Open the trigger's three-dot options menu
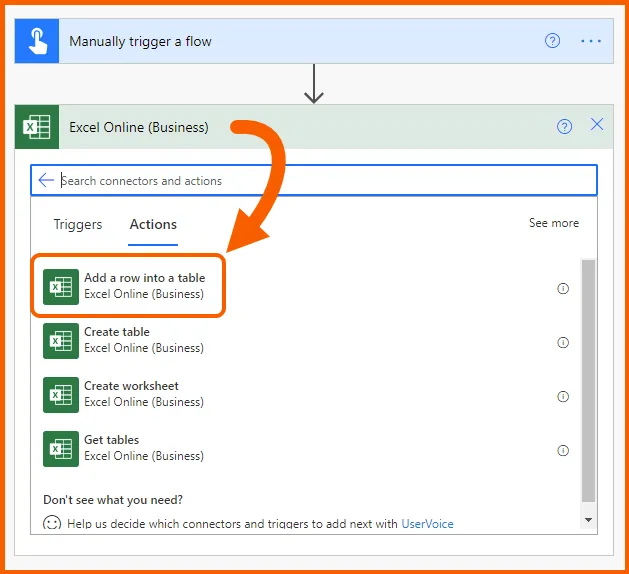This screenshot has height=574, width=629. [x=591, y=41]
